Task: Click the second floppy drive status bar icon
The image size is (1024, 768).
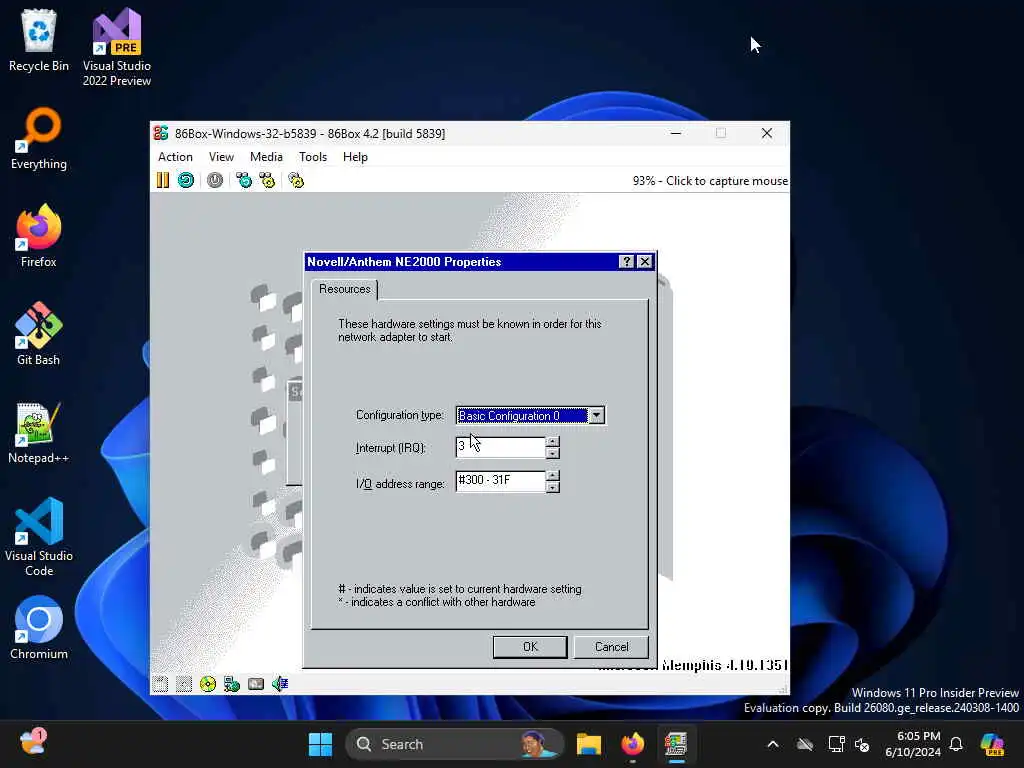Action: (x=184, y=684)
